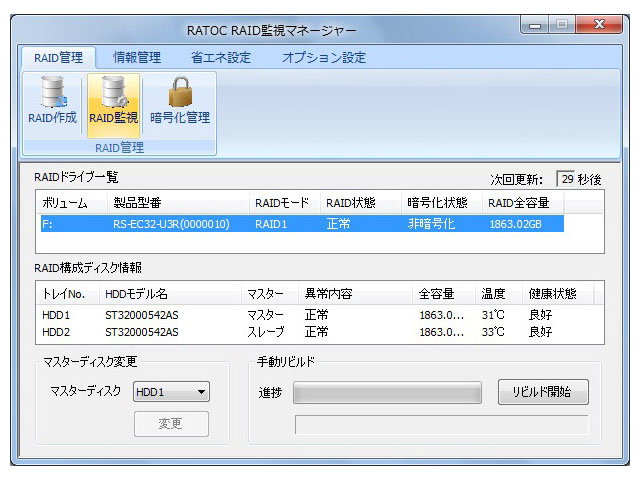Click the 全容量 column header
The image size is (640, 480).
click(x=444, y=294)
